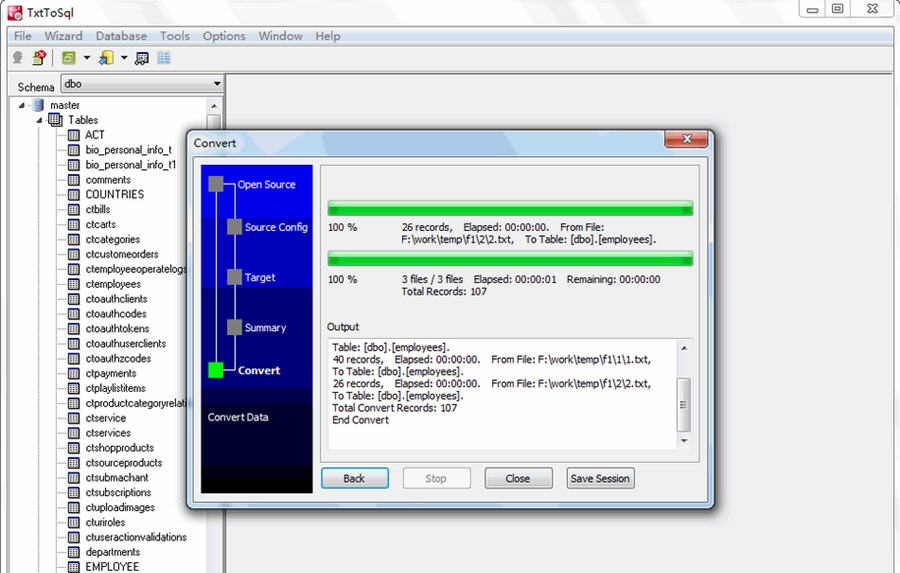Click the table icon beside COUNTRIES
Screen dimensions: 900x573
tap(73, 195)
